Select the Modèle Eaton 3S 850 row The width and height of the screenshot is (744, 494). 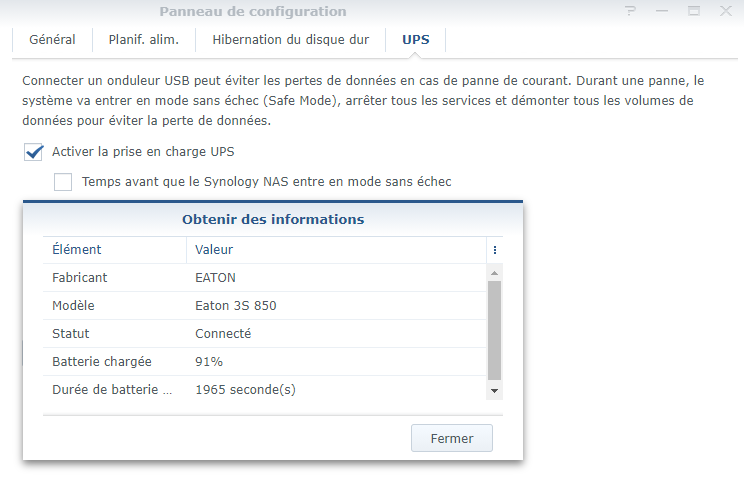coord(265,306)
